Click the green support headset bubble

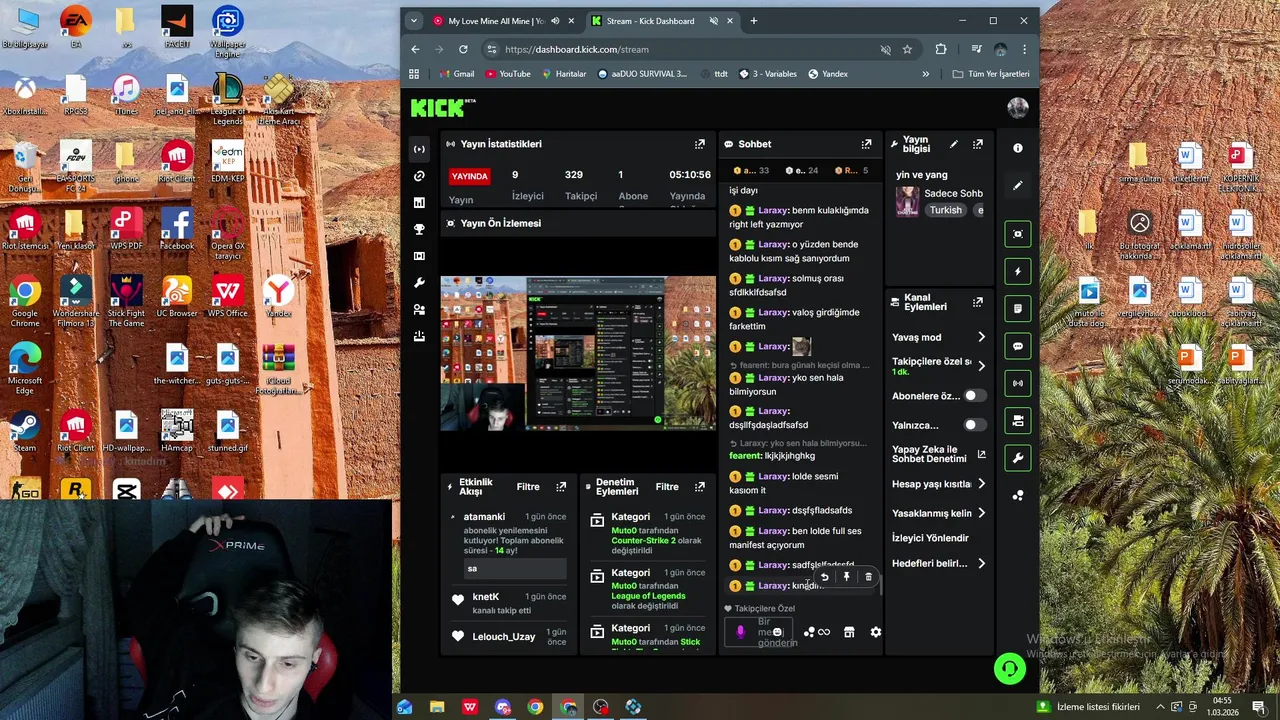point(1010,668)
